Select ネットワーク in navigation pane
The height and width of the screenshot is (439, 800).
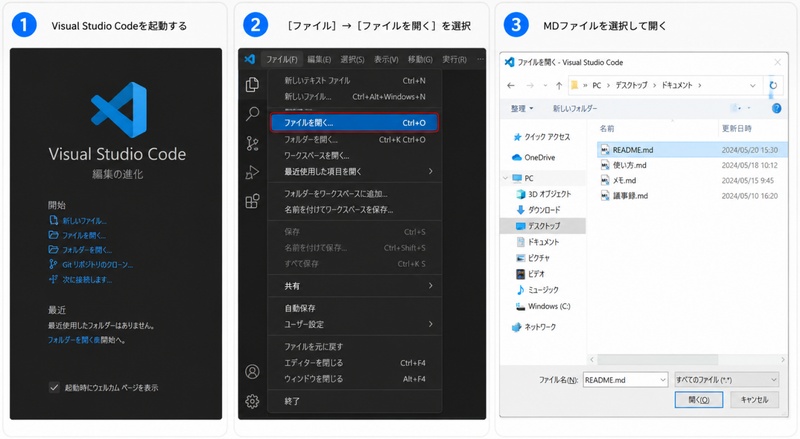[534, 327]
